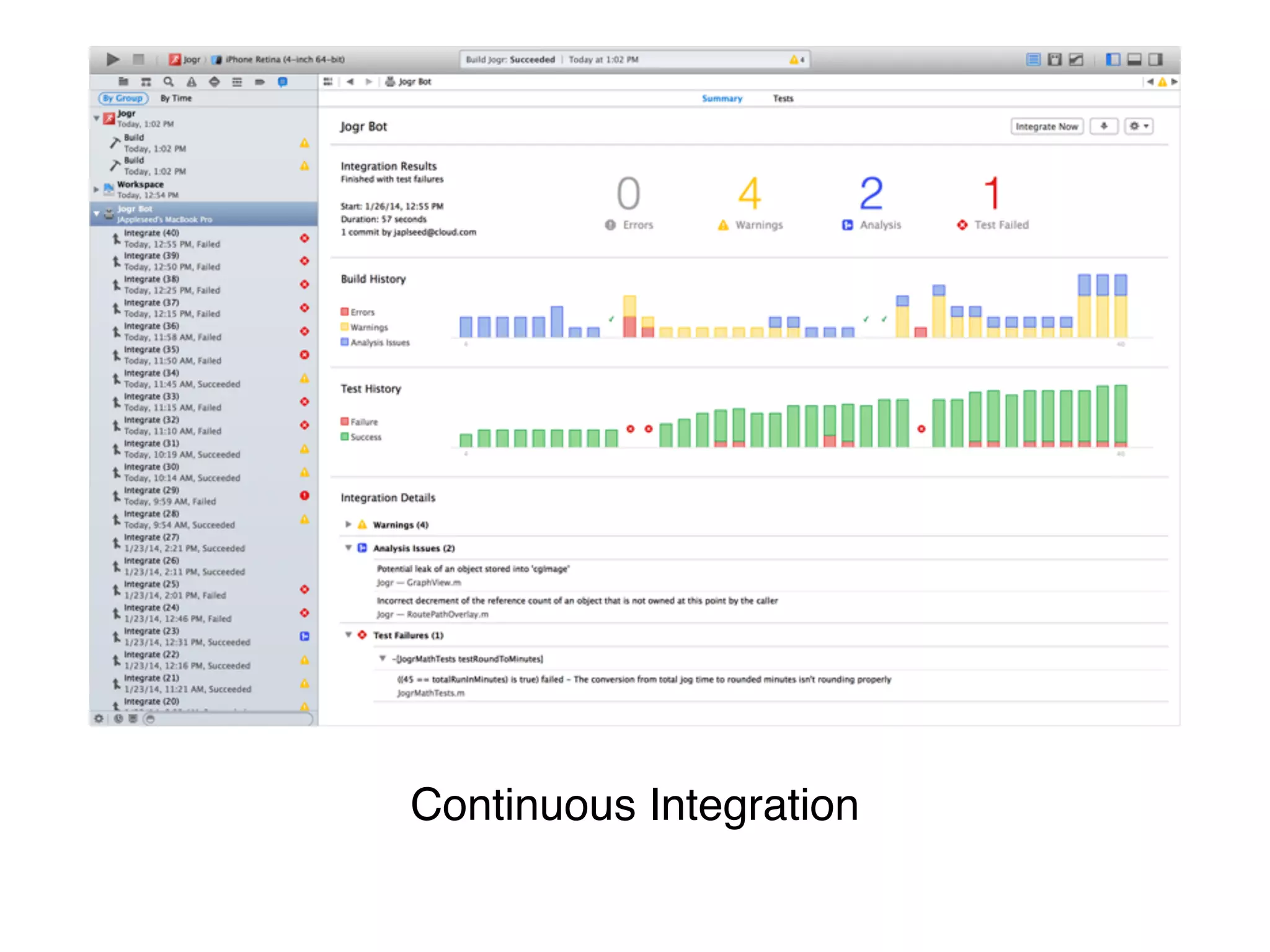
Task: Jump to next issue arrow
Action: coord(1174,82)
